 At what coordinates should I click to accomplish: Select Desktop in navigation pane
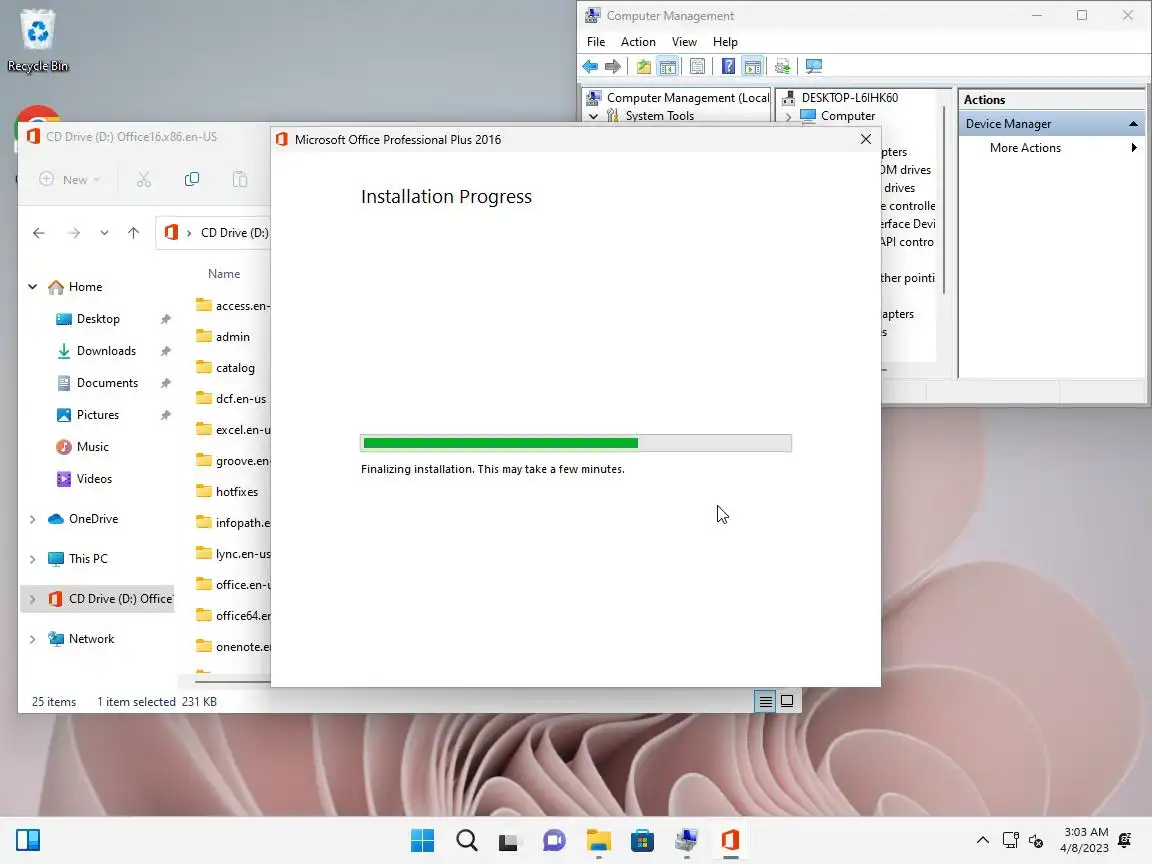(98, 319)
